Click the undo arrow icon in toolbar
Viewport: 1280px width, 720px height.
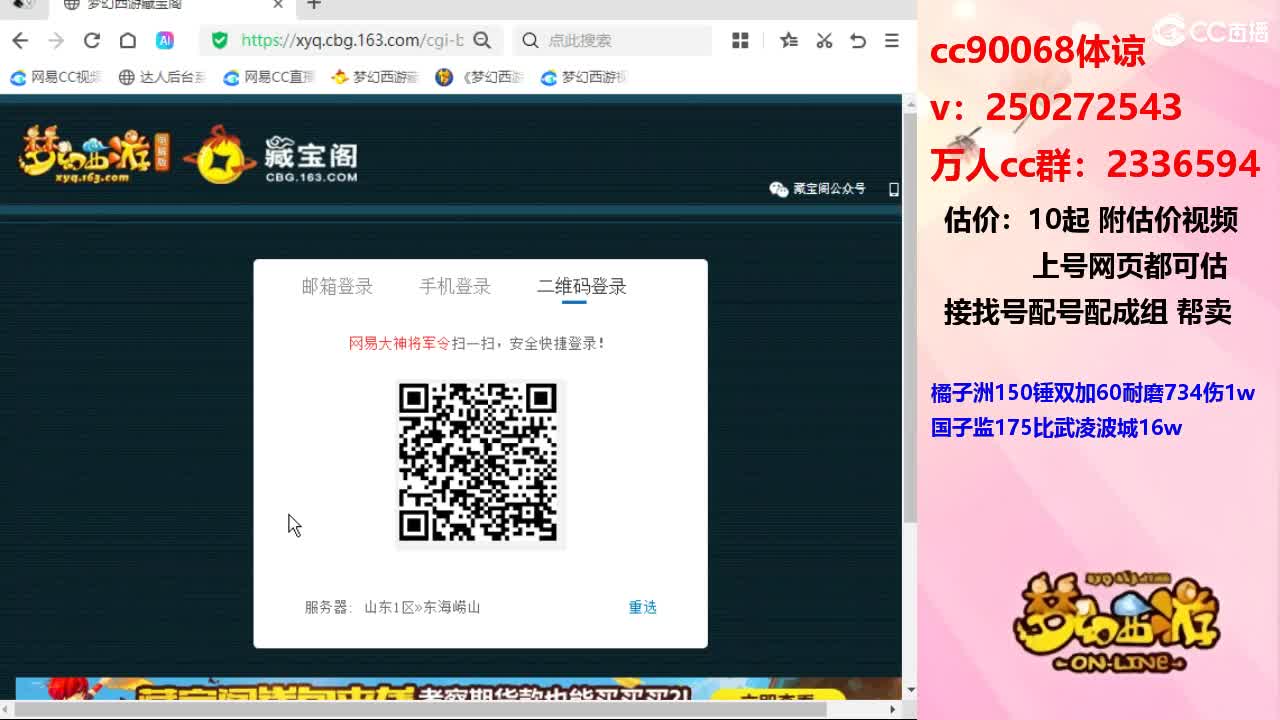coord(858,40)
